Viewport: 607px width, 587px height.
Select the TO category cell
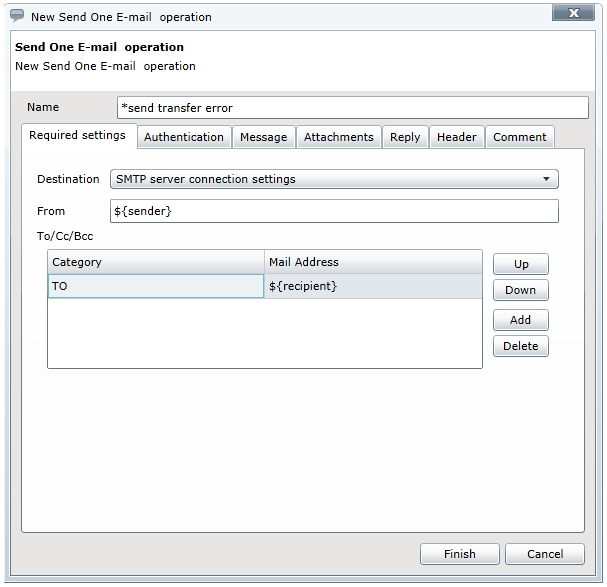coord(155,286)
